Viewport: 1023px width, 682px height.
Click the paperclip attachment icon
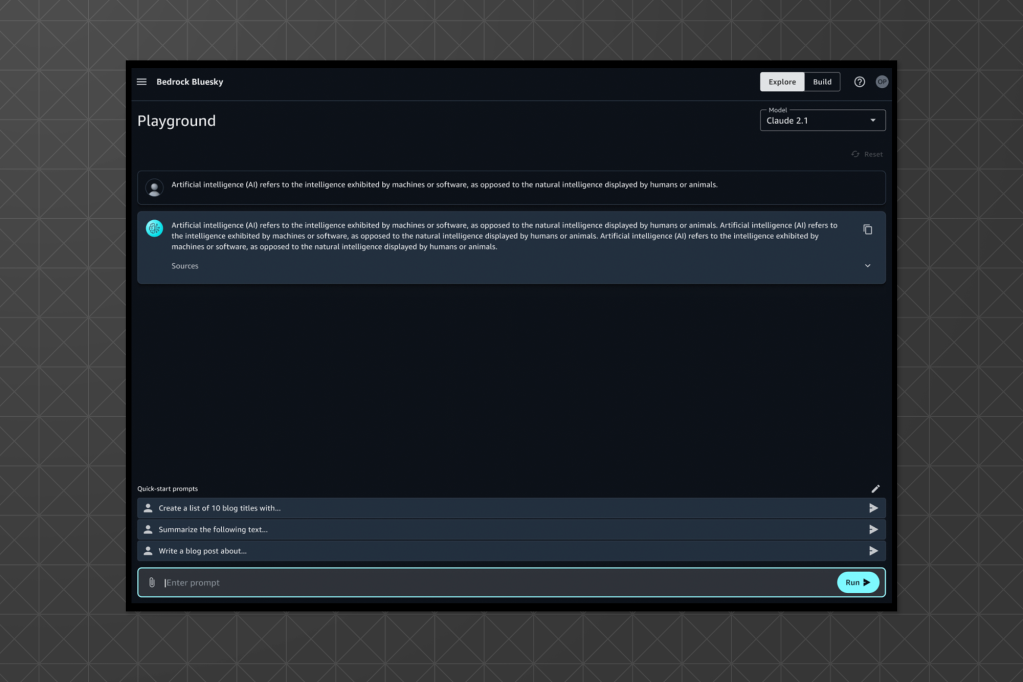pyautogui.click(x=152, y=582)
